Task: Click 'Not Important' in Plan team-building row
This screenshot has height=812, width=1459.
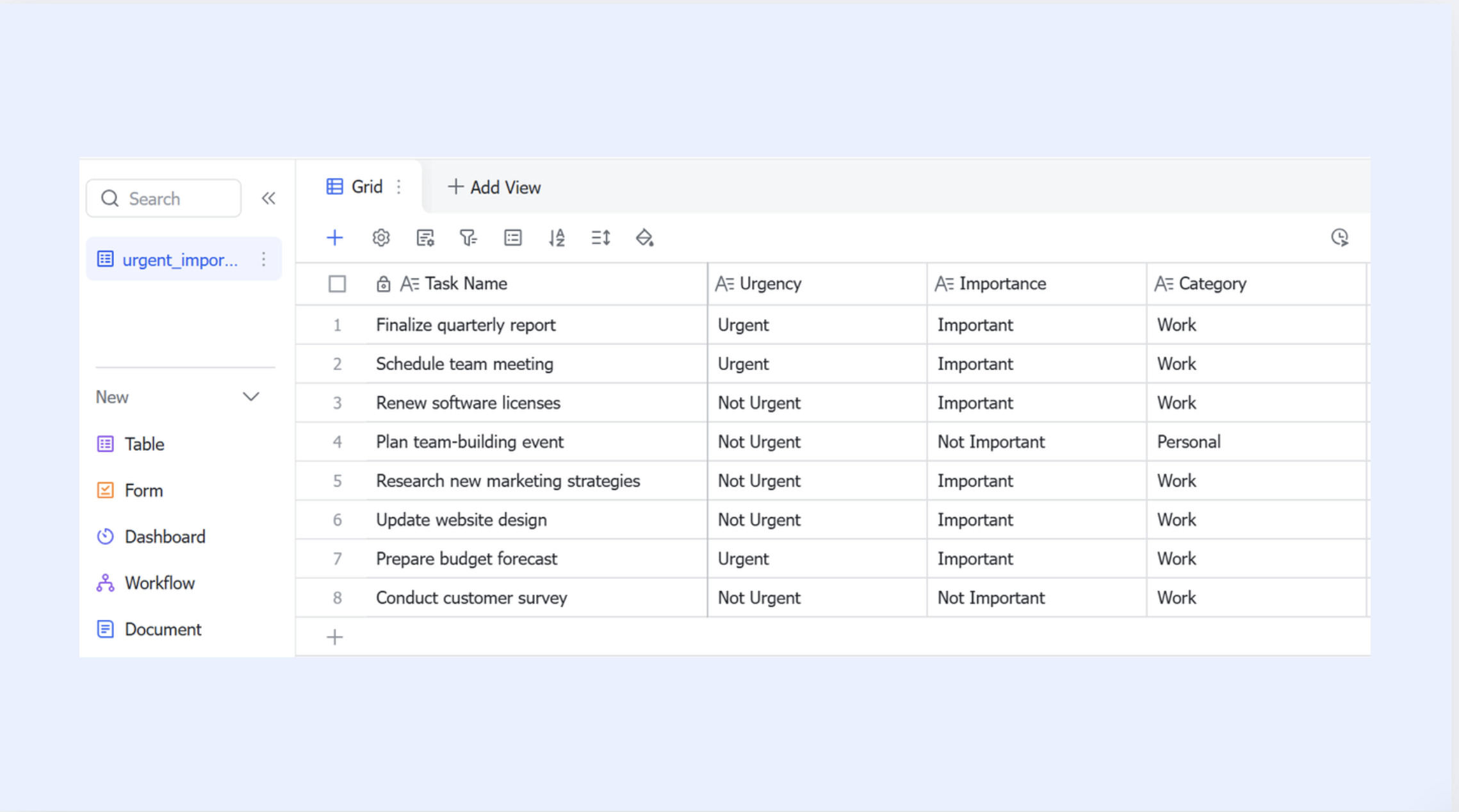Action: click(x=1037, y=442)
